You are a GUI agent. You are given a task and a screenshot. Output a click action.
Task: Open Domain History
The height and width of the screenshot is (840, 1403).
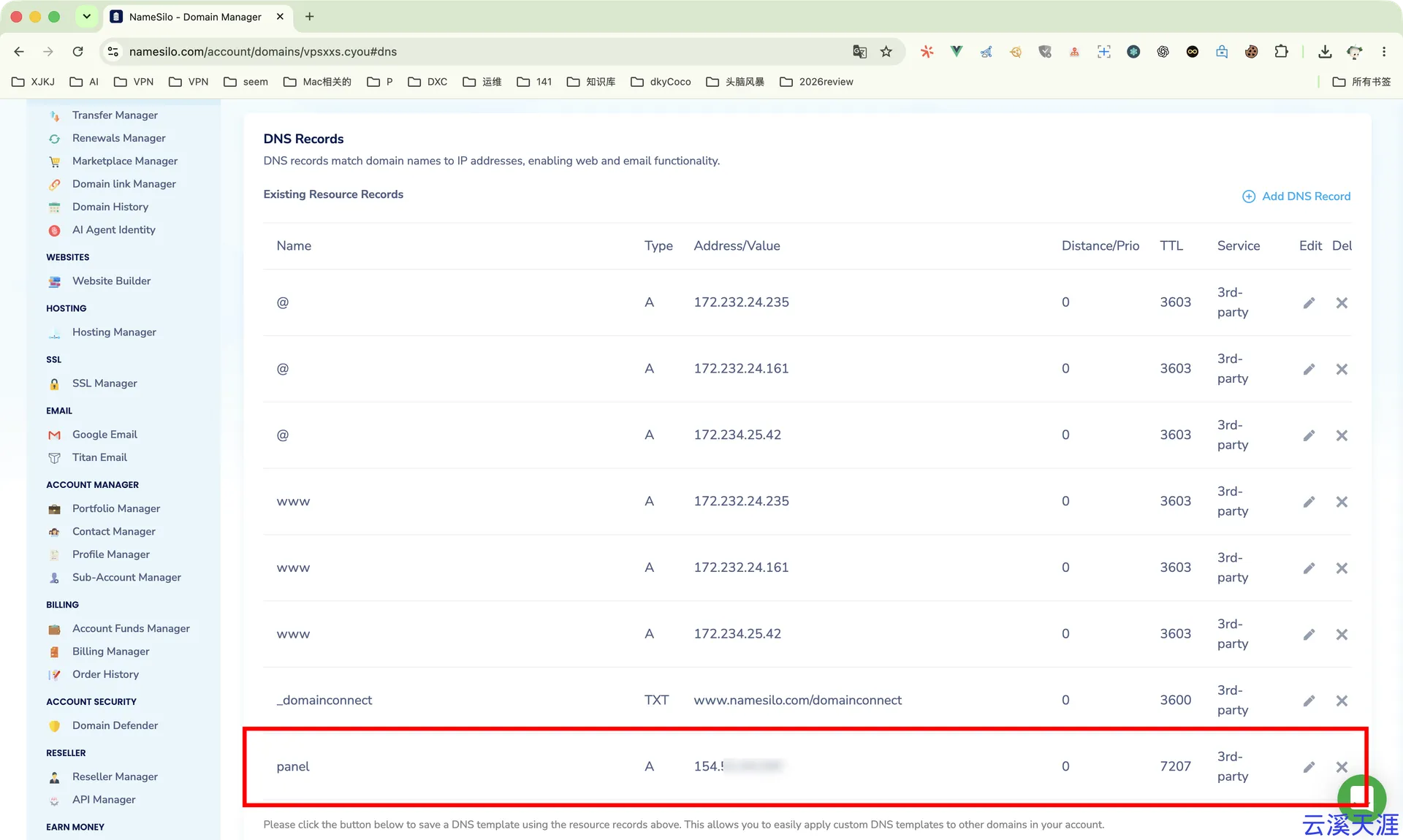point(110,207)
